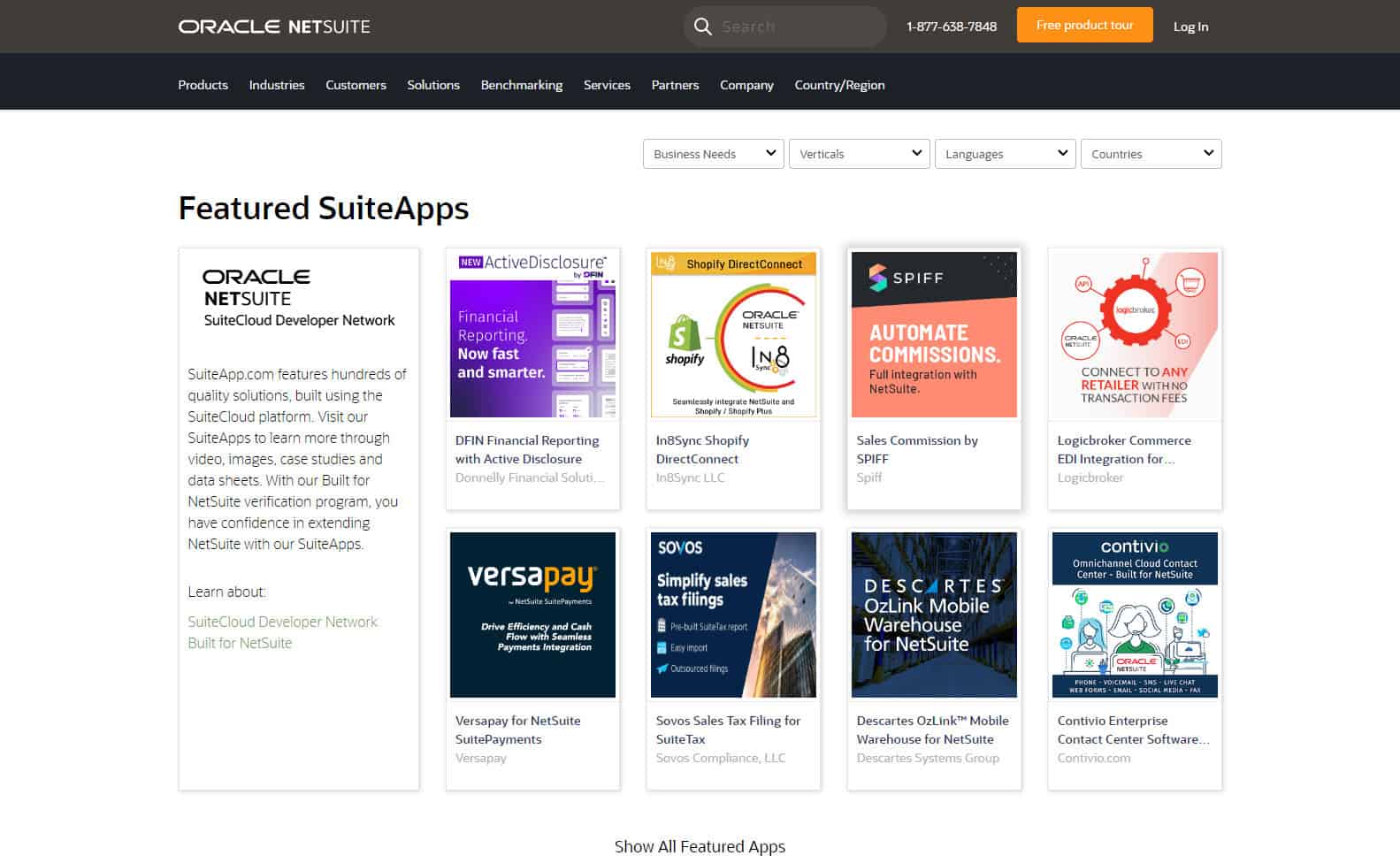Click Logicbroker Commerce EDI Integration title
This screenshot has height=863, width=1400.
click(1124, 449)
